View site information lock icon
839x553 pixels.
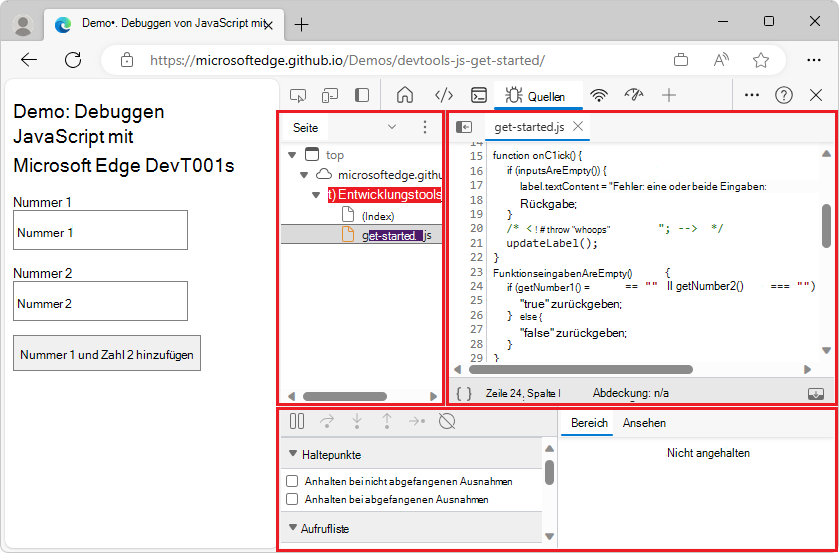127,60
